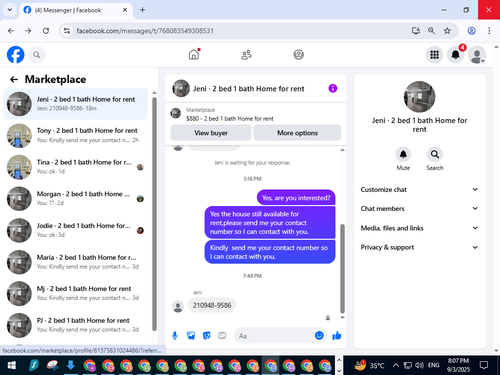Send a voice clip microphone icon
500x375 pixels.
[x=175, y=335]
